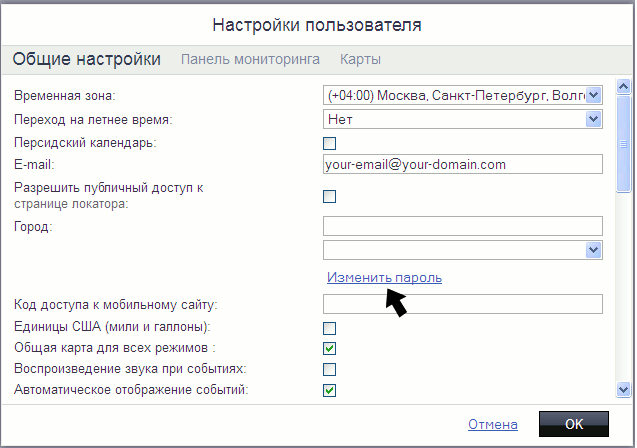Open the Временная зона dropdown
The width and height of the screenshot is (637, 448).
(593, 95)
